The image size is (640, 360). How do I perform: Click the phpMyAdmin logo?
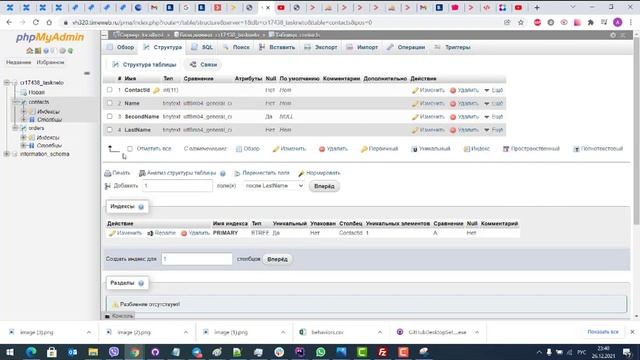click(x=50, y=38)
